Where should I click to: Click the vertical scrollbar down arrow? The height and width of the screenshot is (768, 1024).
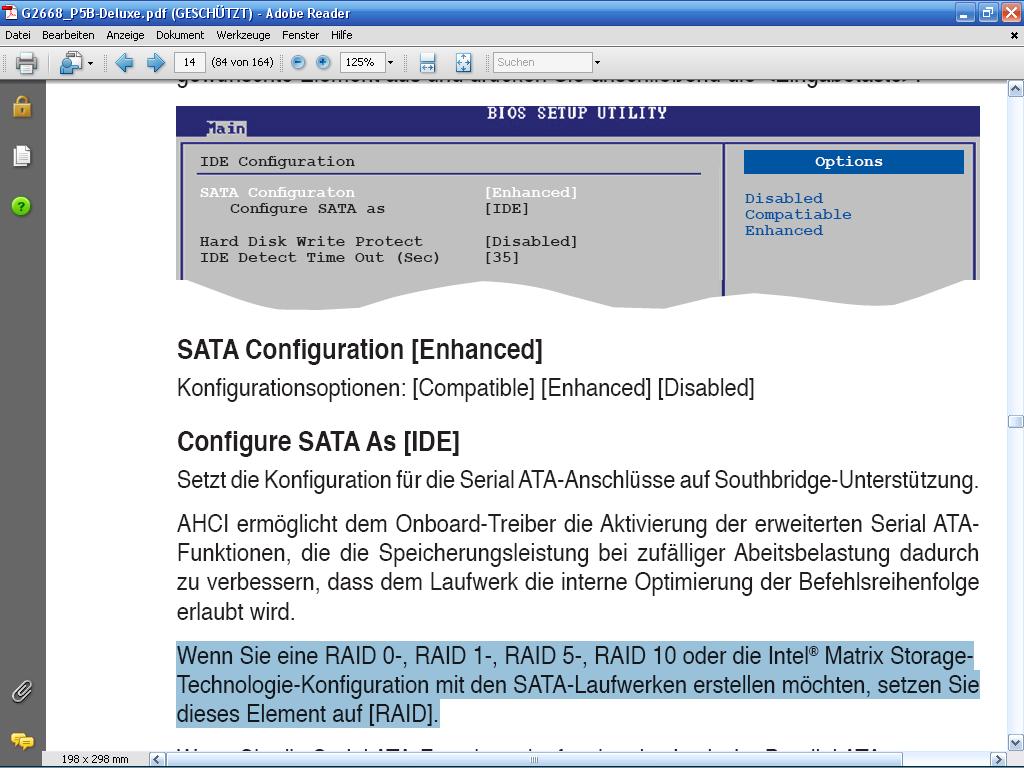[x=1015, y=743]
